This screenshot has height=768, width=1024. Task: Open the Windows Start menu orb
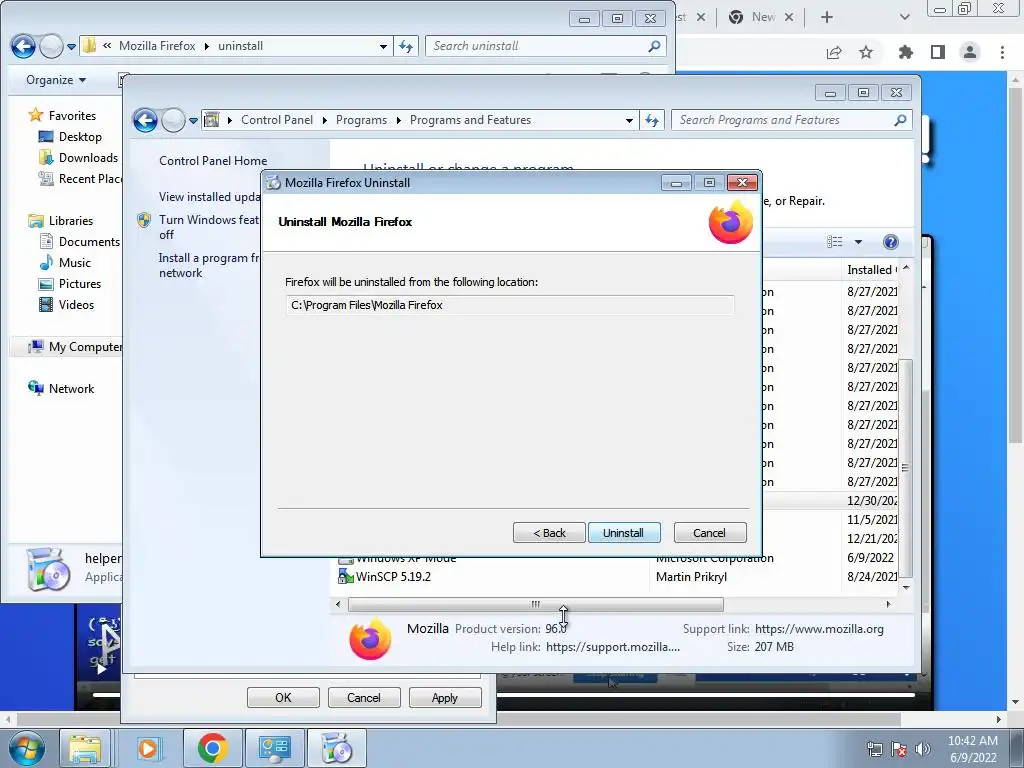[26, 748]
